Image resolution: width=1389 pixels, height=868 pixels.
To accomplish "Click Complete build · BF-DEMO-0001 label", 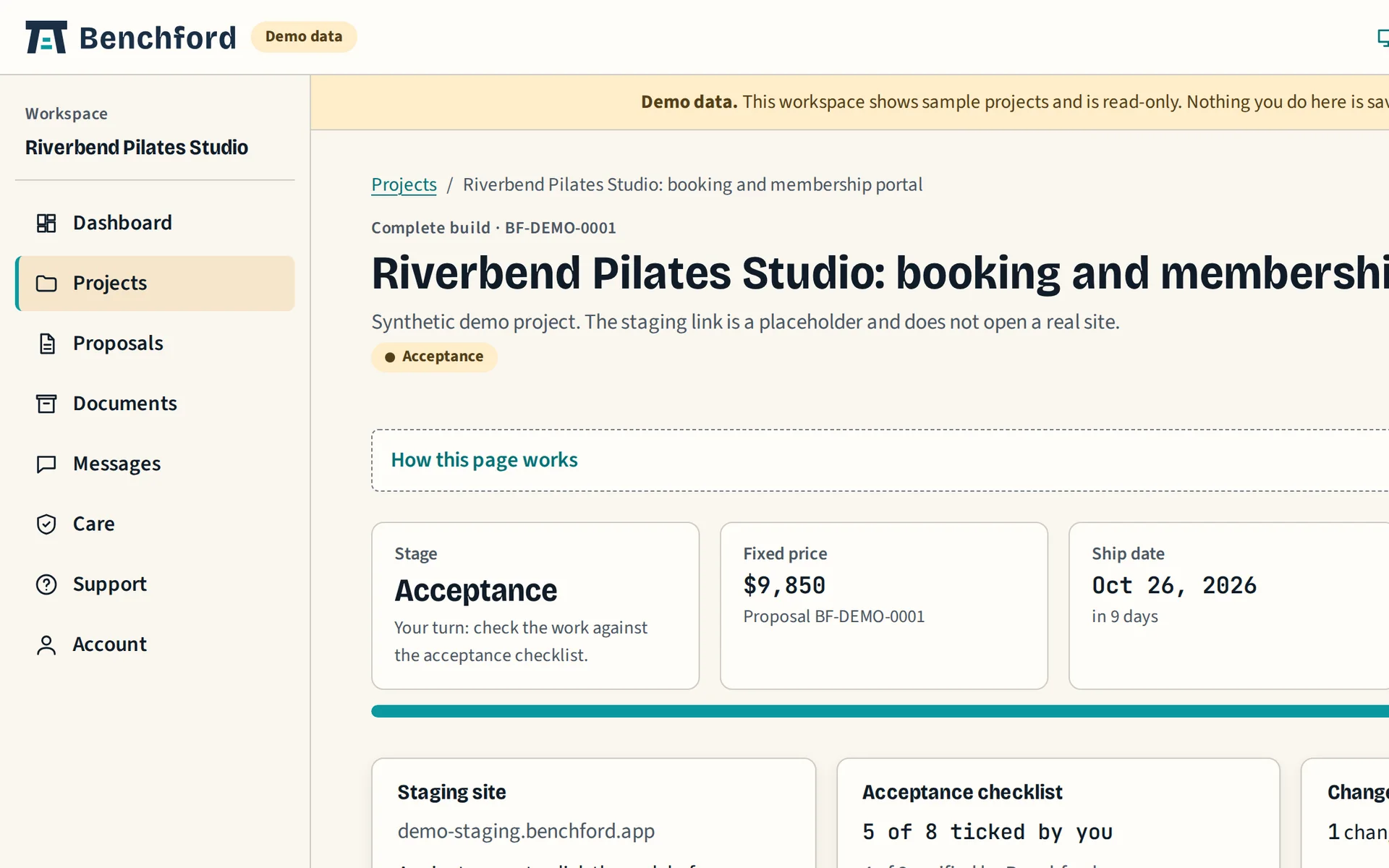I will pos(493,228).
